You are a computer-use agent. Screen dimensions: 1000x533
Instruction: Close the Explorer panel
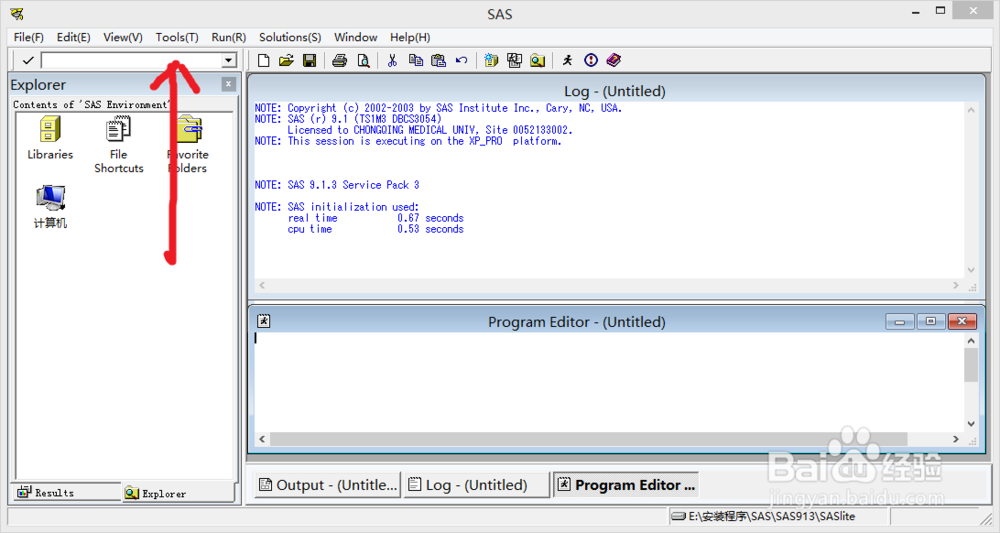228,84
